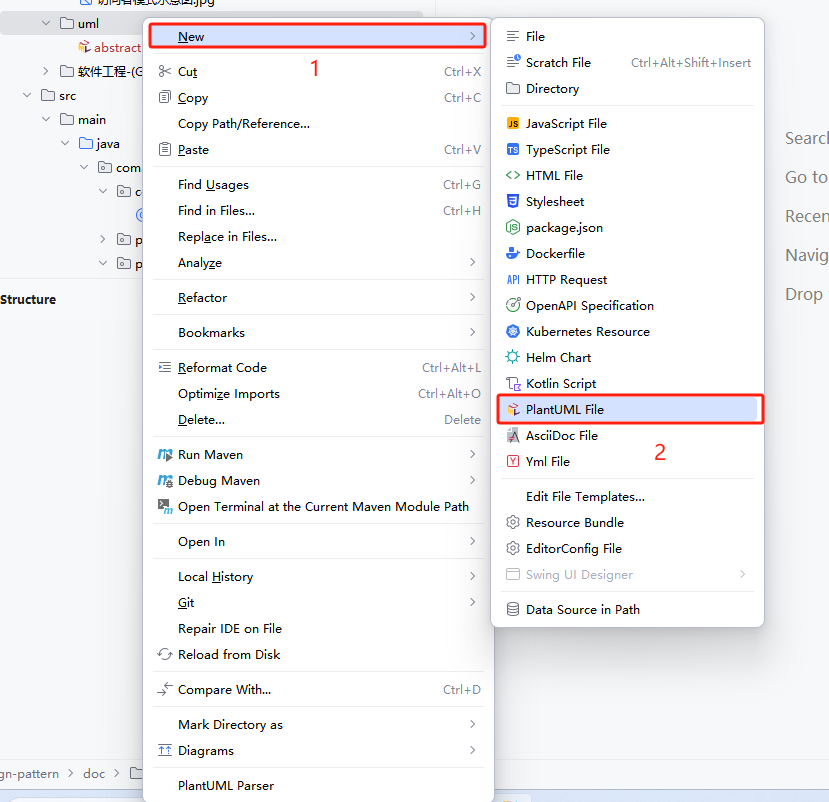
Task: Click the Kotlin Script icon
Action: [x=513, y=384]
